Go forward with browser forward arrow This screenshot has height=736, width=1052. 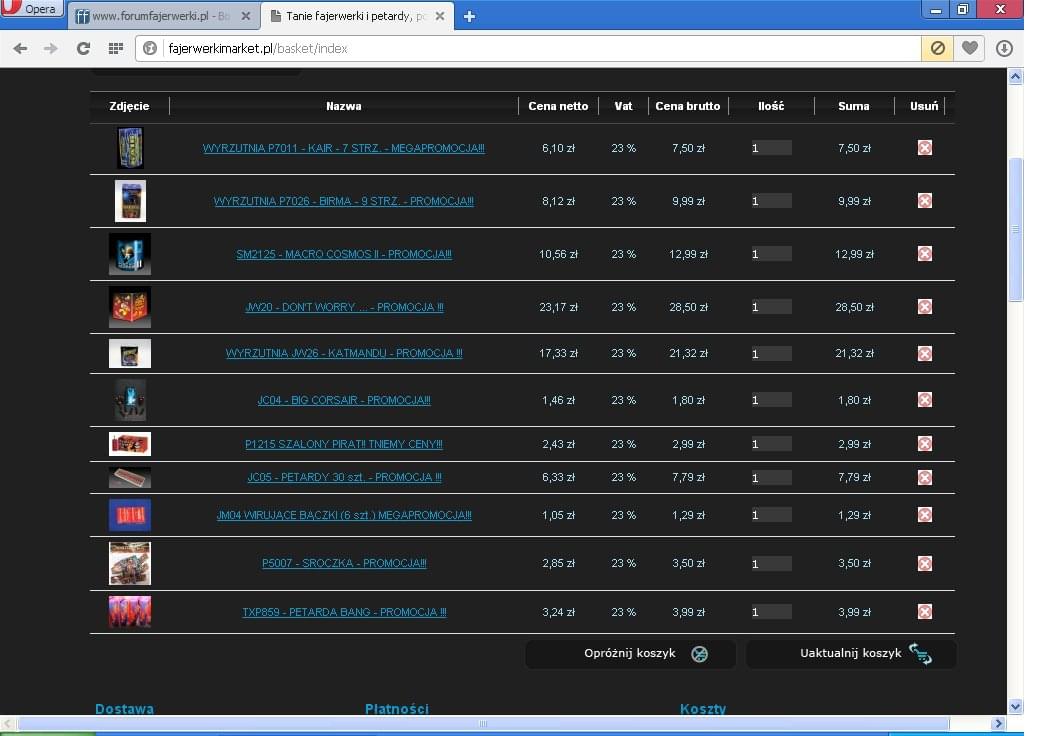pos(50,48)
